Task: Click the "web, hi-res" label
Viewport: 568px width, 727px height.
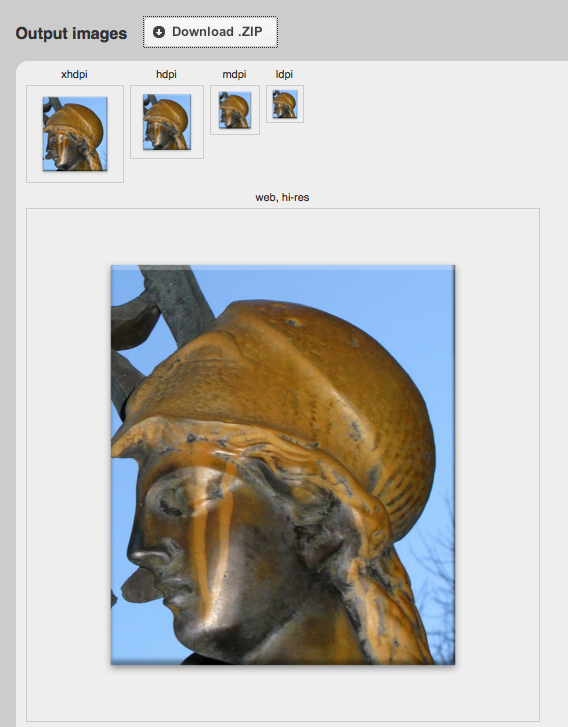Action: (282, 197)
